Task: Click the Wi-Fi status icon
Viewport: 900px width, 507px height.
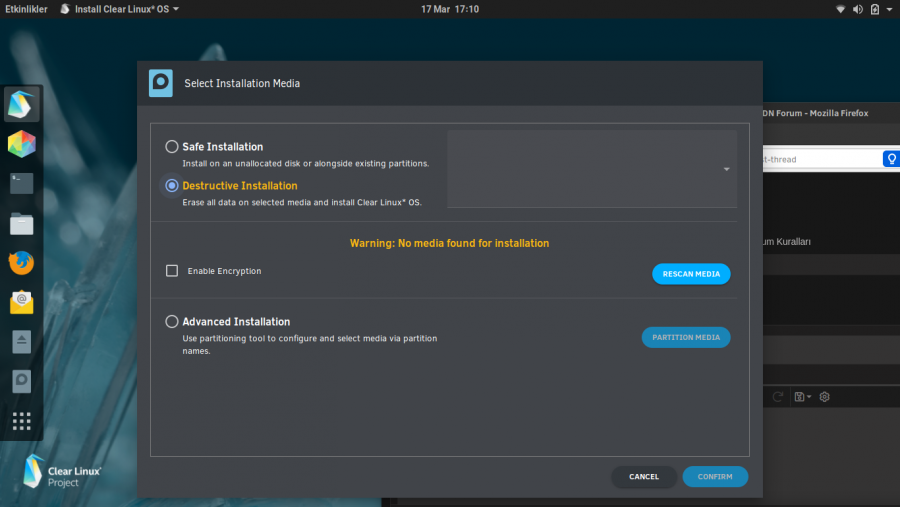Action: 841,9
